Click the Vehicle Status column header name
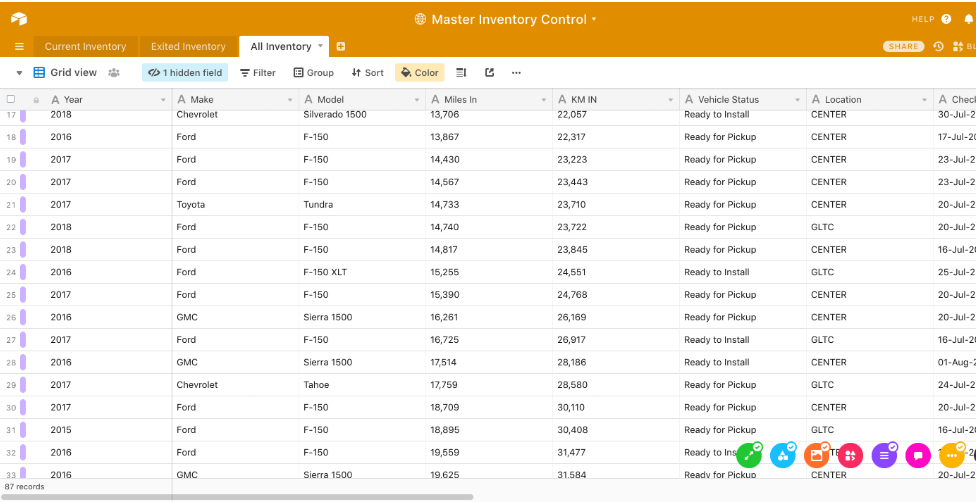 (728, 100)
